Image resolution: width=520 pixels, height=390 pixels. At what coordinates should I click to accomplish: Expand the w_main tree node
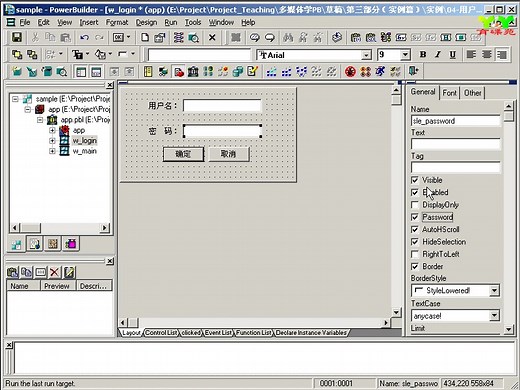coord(52,151)
